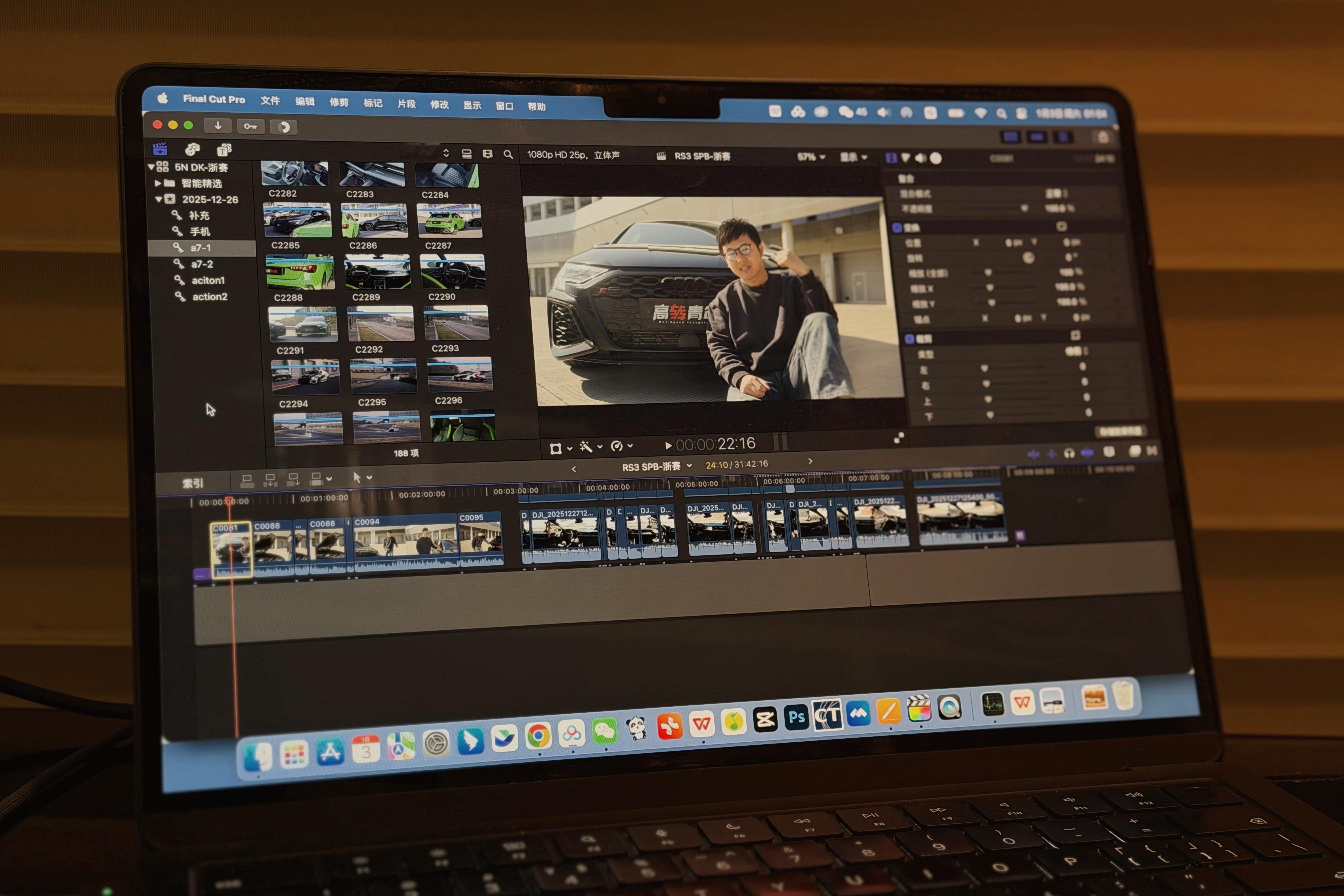Toggle the browser filmstrip/list view icon

467,154
